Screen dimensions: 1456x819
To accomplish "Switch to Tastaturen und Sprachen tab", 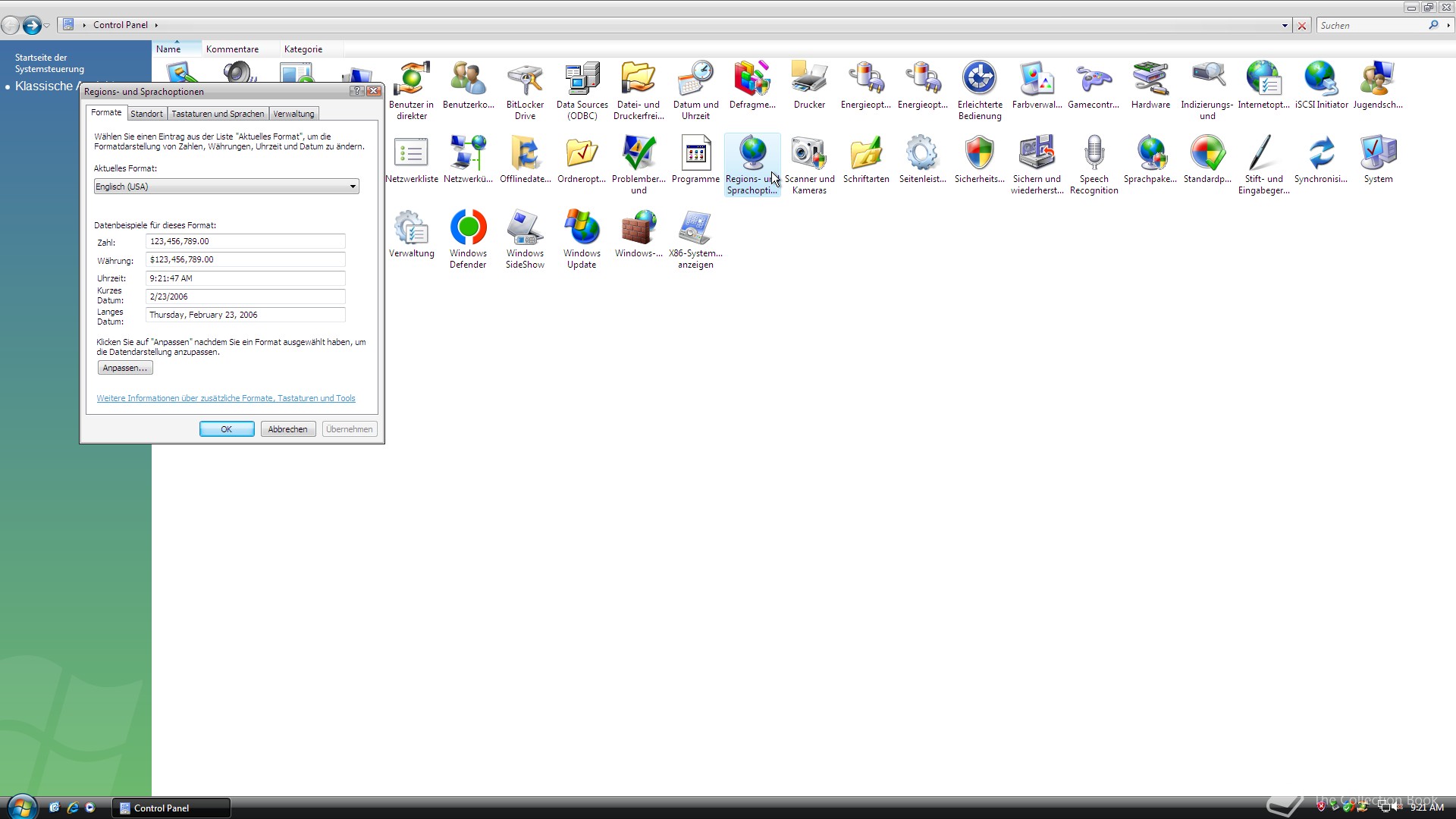I will coord(218,114).
